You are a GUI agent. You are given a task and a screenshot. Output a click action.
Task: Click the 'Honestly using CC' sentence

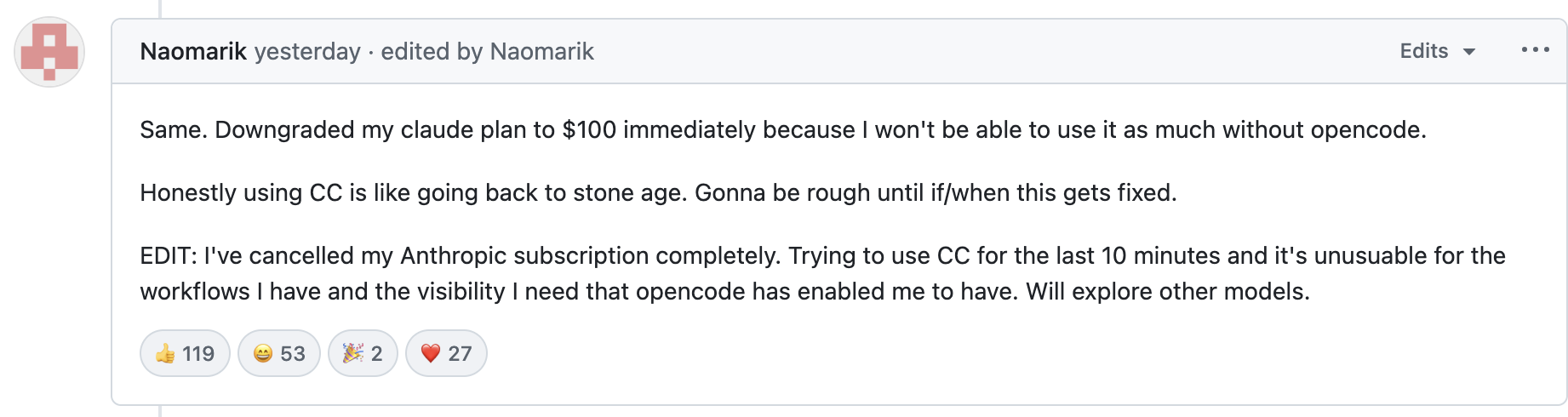point(657,193)
